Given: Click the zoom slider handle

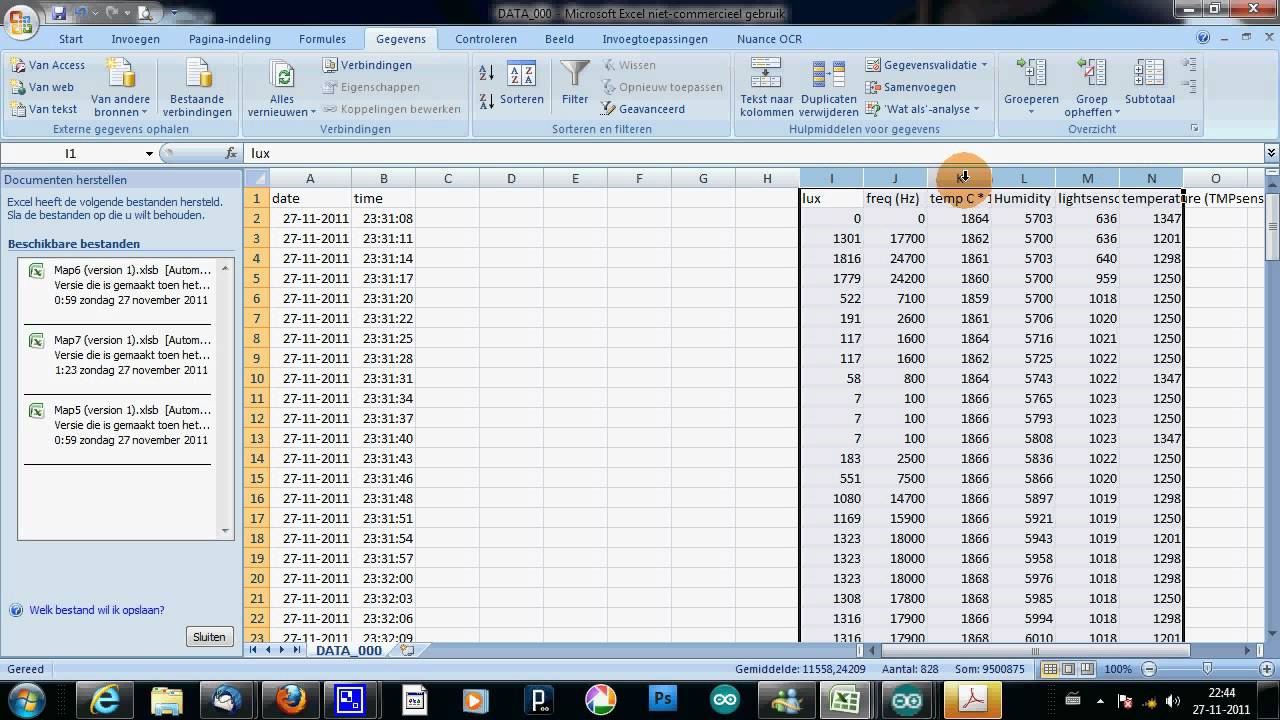Looking at the screenshot, I should 1207,669.
